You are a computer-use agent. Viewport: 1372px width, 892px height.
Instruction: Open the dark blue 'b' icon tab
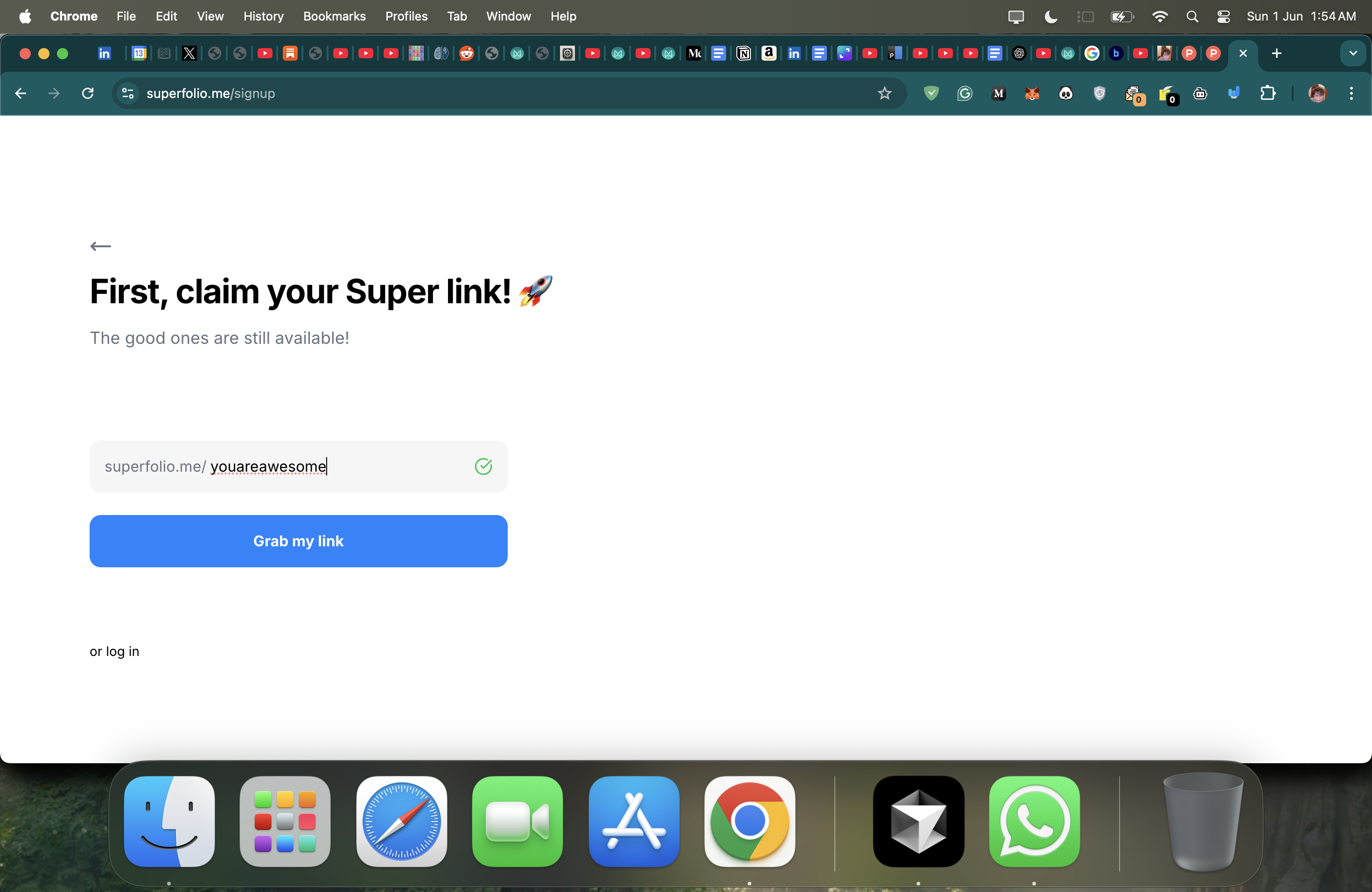click(1115, 54)
